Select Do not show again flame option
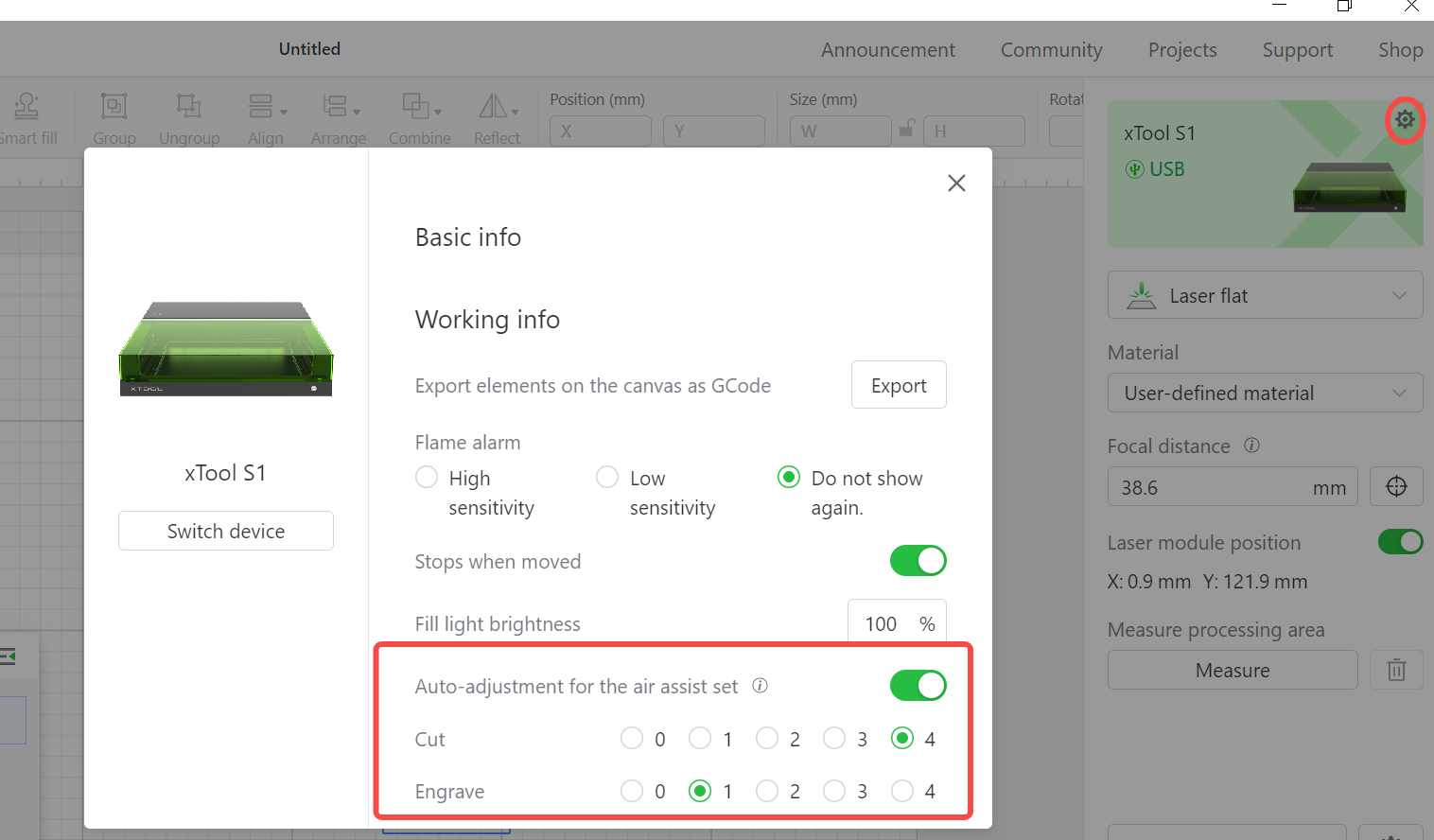The image size is (1434, 840). tap(788, 477)
